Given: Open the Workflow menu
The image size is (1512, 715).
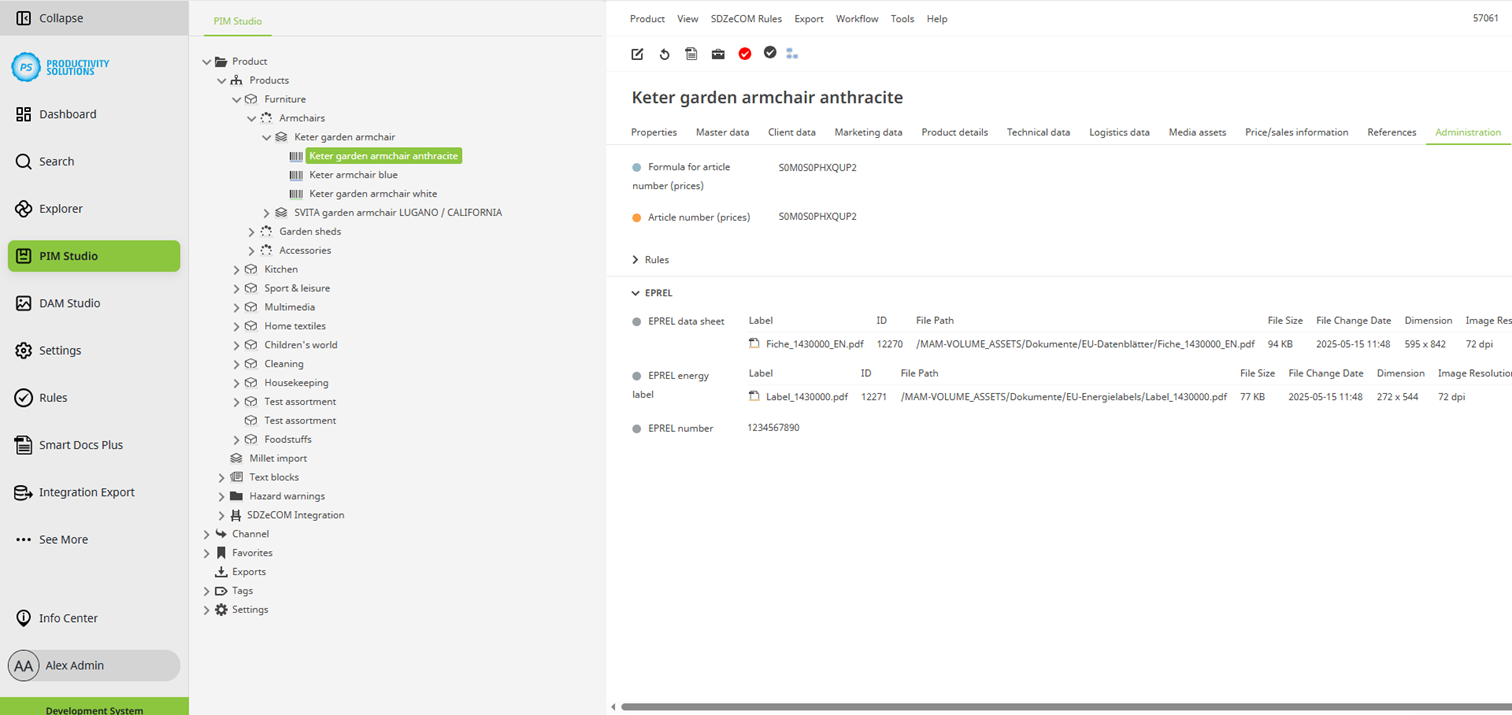Looking at the screenshot, I should (x=857, y=18).
